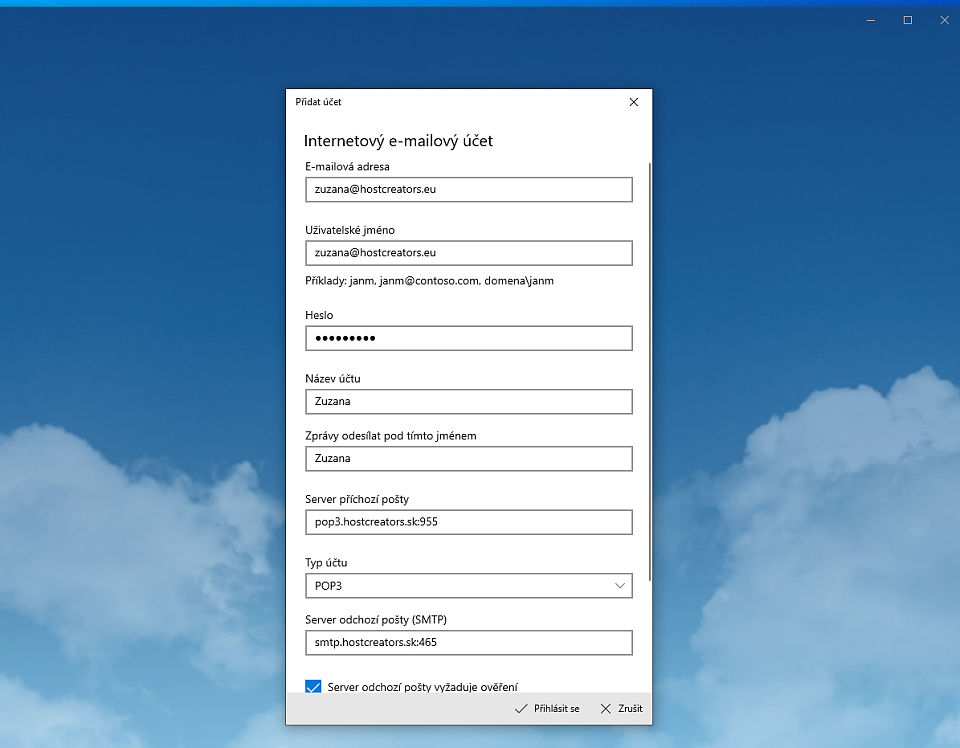Viewport: 960px width, 748px height.
Task: Click the dialog's vertical scrollbar
Action: tap(650, 370)
